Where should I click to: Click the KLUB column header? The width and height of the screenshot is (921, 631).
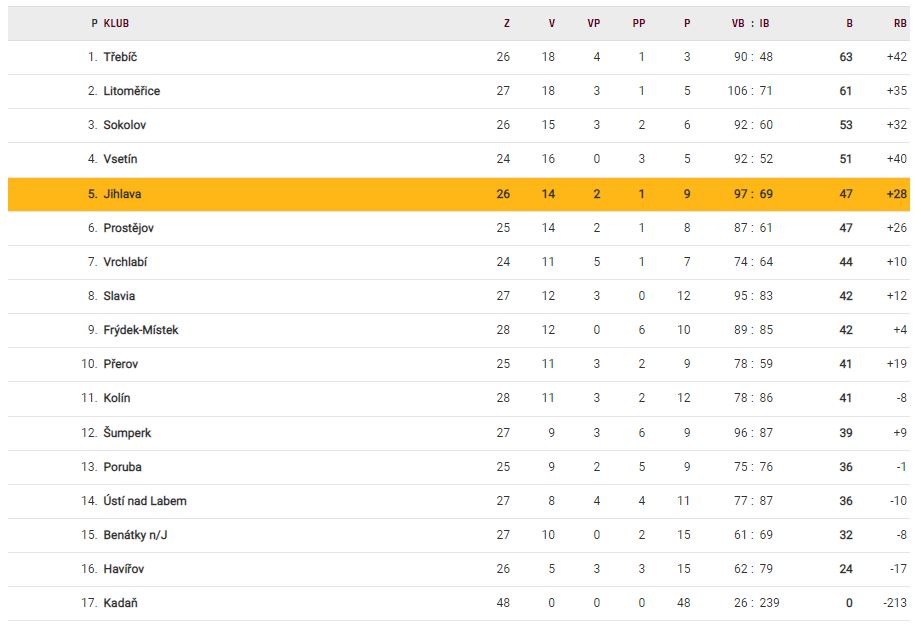coord(116,23)
